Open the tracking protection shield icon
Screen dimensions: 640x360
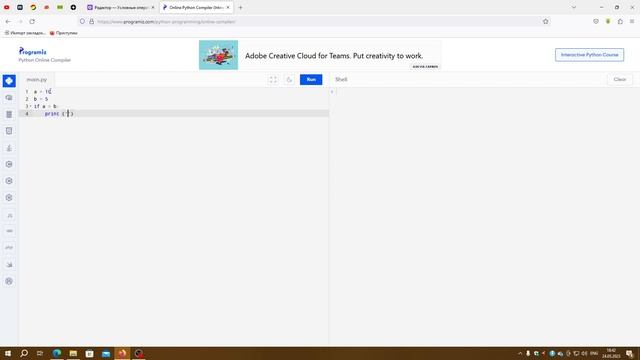pos(82,21)
